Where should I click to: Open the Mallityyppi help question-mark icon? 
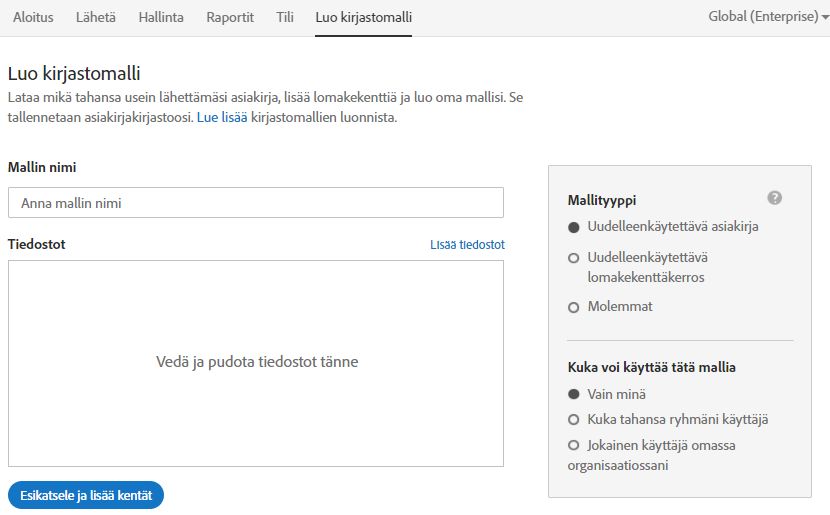pyautogui.click(x=774, y=198)
